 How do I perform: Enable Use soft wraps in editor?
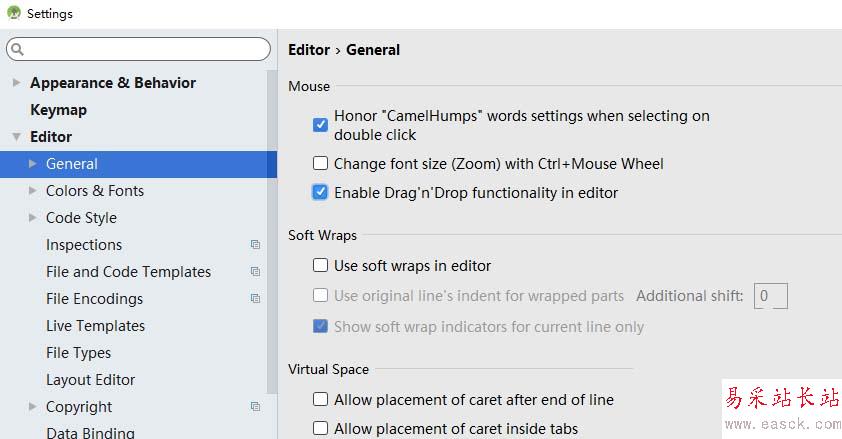(321, 265)
